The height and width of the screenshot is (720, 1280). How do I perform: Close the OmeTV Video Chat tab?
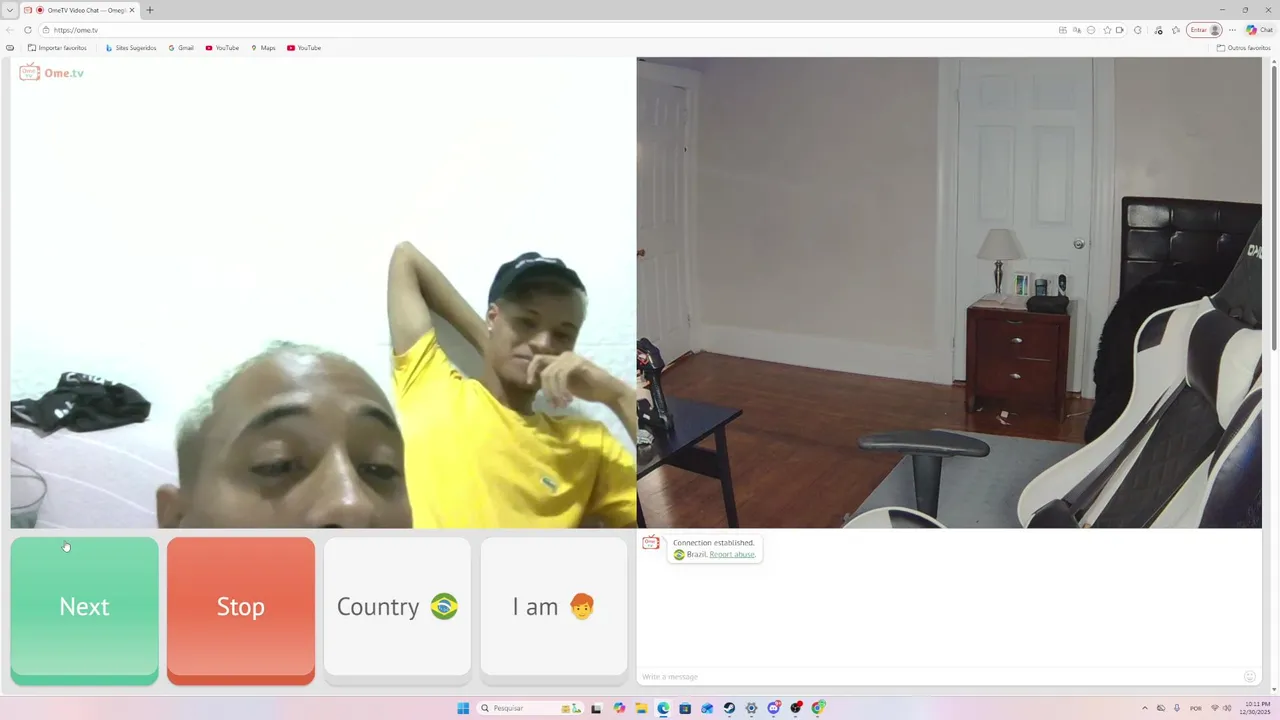[131, 10]
